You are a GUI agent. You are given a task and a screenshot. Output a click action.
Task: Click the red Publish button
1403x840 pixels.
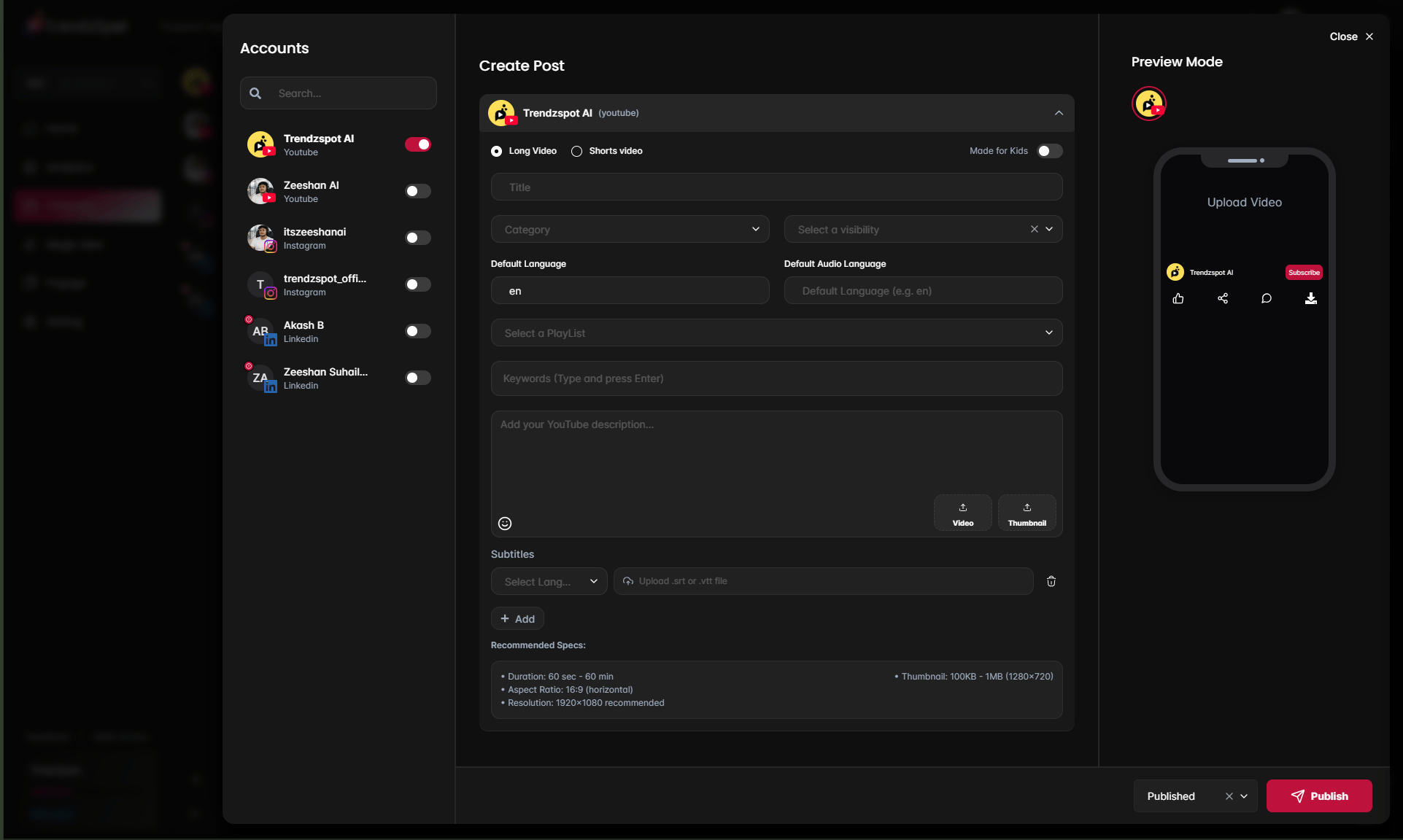coord(1319,796)
